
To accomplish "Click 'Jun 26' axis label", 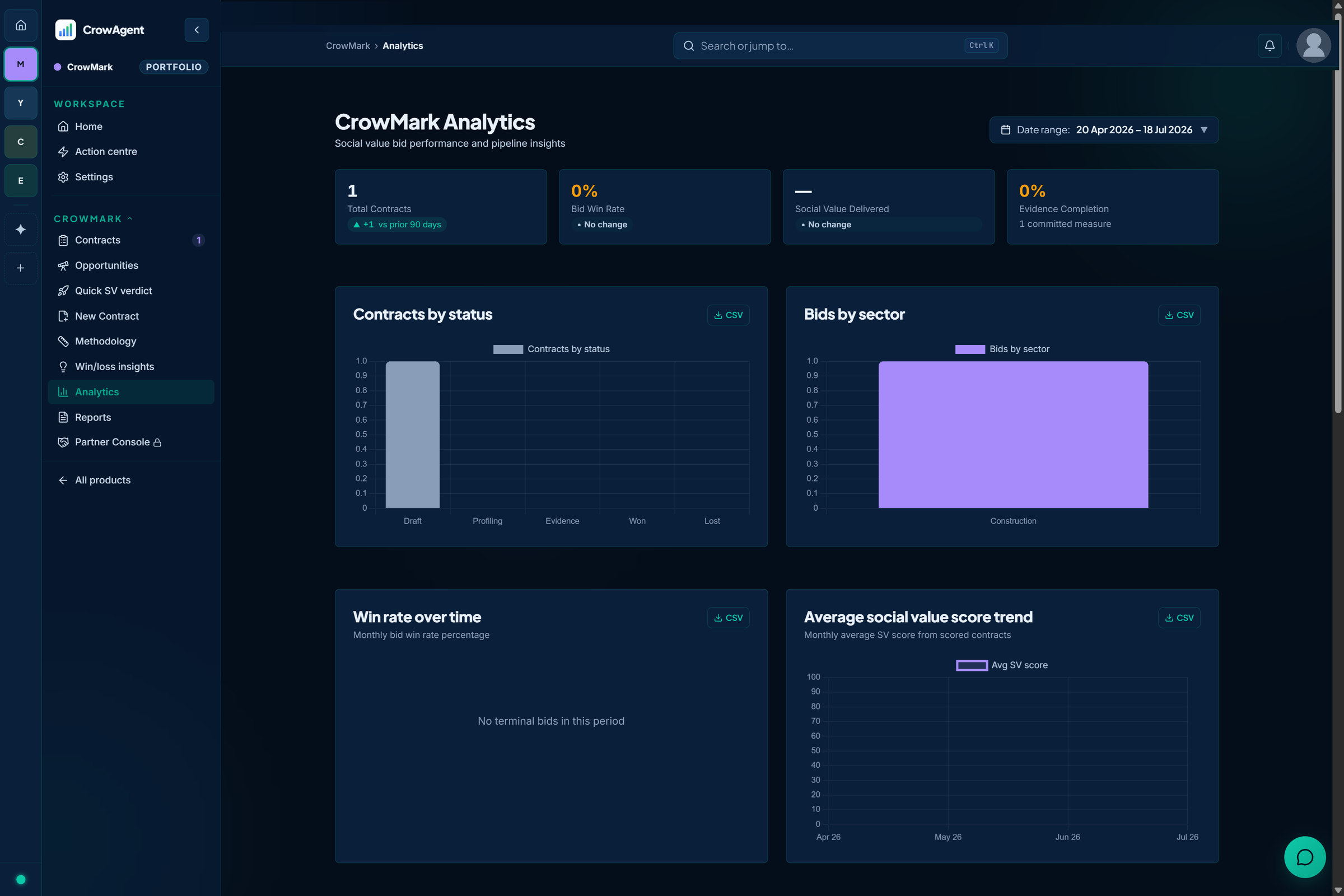I will 1067,837.
